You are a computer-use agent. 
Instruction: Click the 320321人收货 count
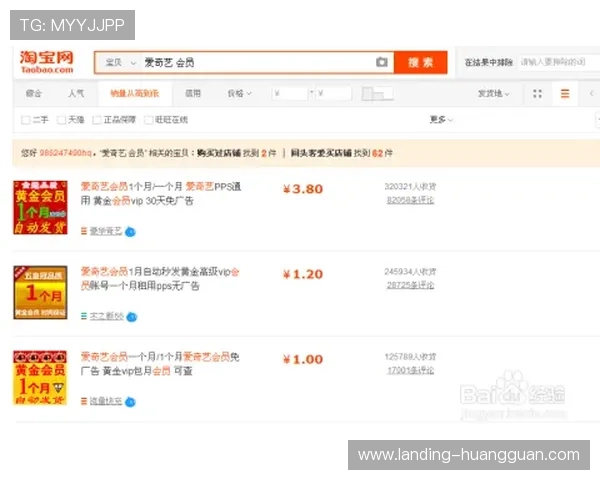[410, 186]
